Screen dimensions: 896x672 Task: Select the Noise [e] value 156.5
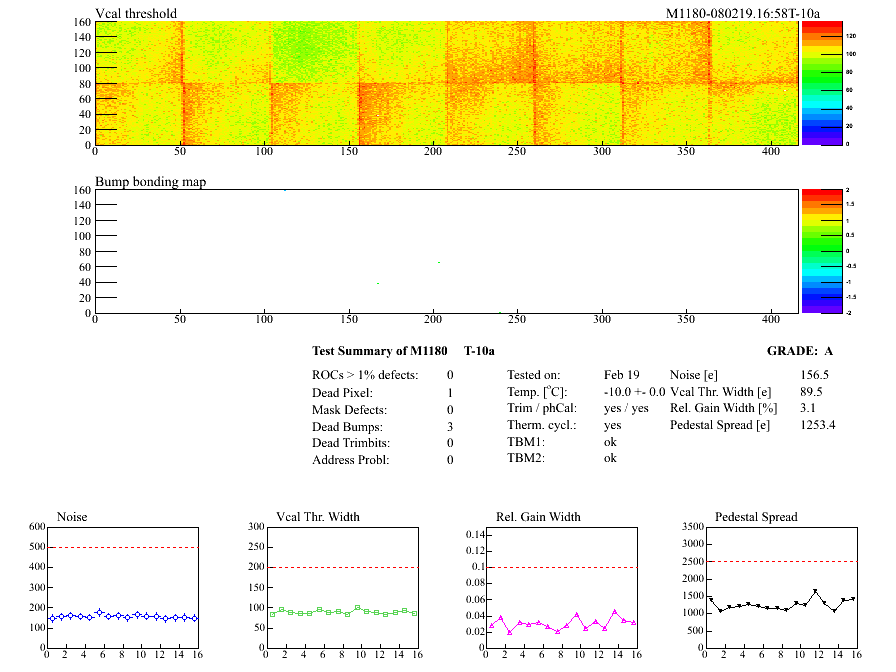click(x=815, y=375)
